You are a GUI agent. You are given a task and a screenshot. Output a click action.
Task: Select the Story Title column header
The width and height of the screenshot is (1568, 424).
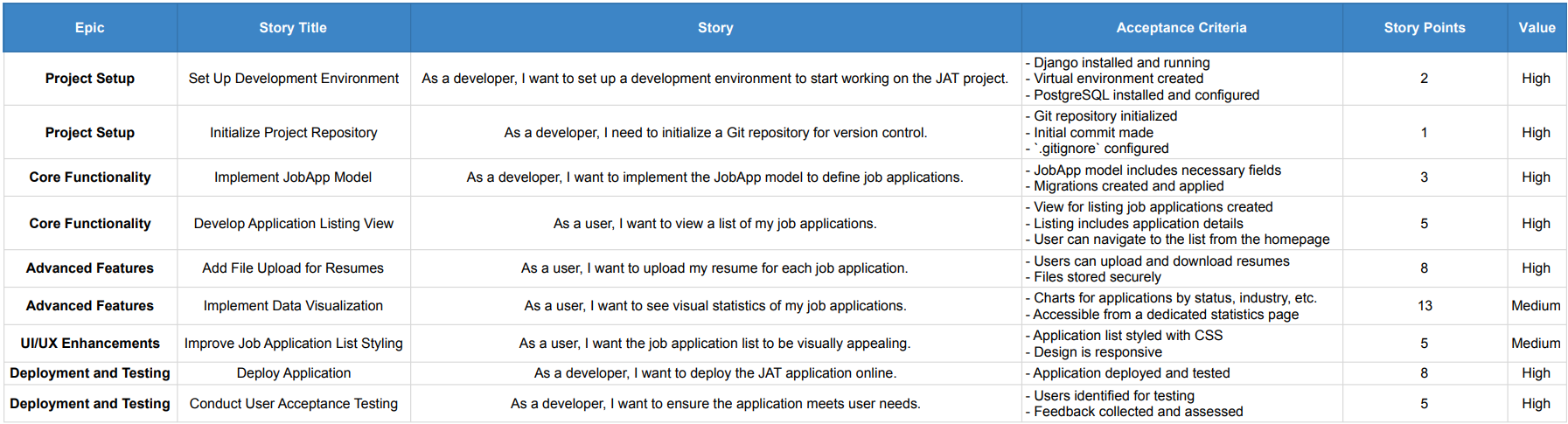coord(293,28)
